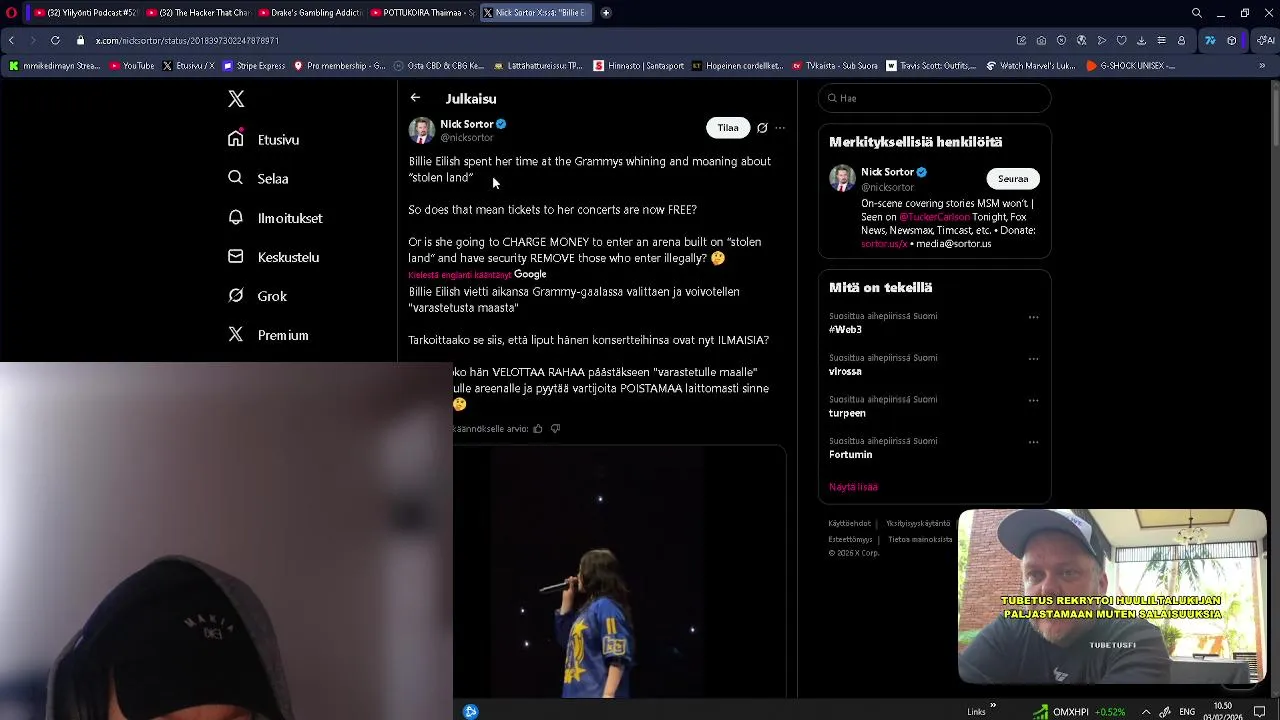
Task: Open the @TuckerCarlson mention link
Action: pos(934,217)
